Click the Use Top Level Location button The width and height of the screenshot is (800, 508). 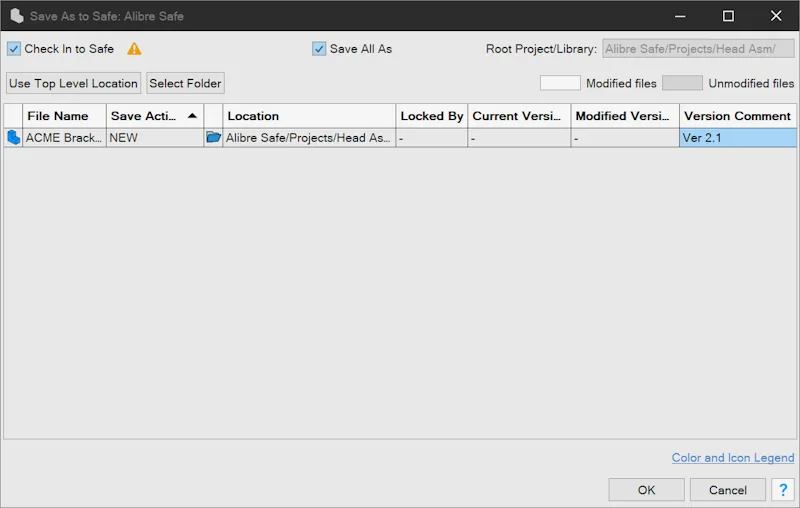tap(73, 83)
